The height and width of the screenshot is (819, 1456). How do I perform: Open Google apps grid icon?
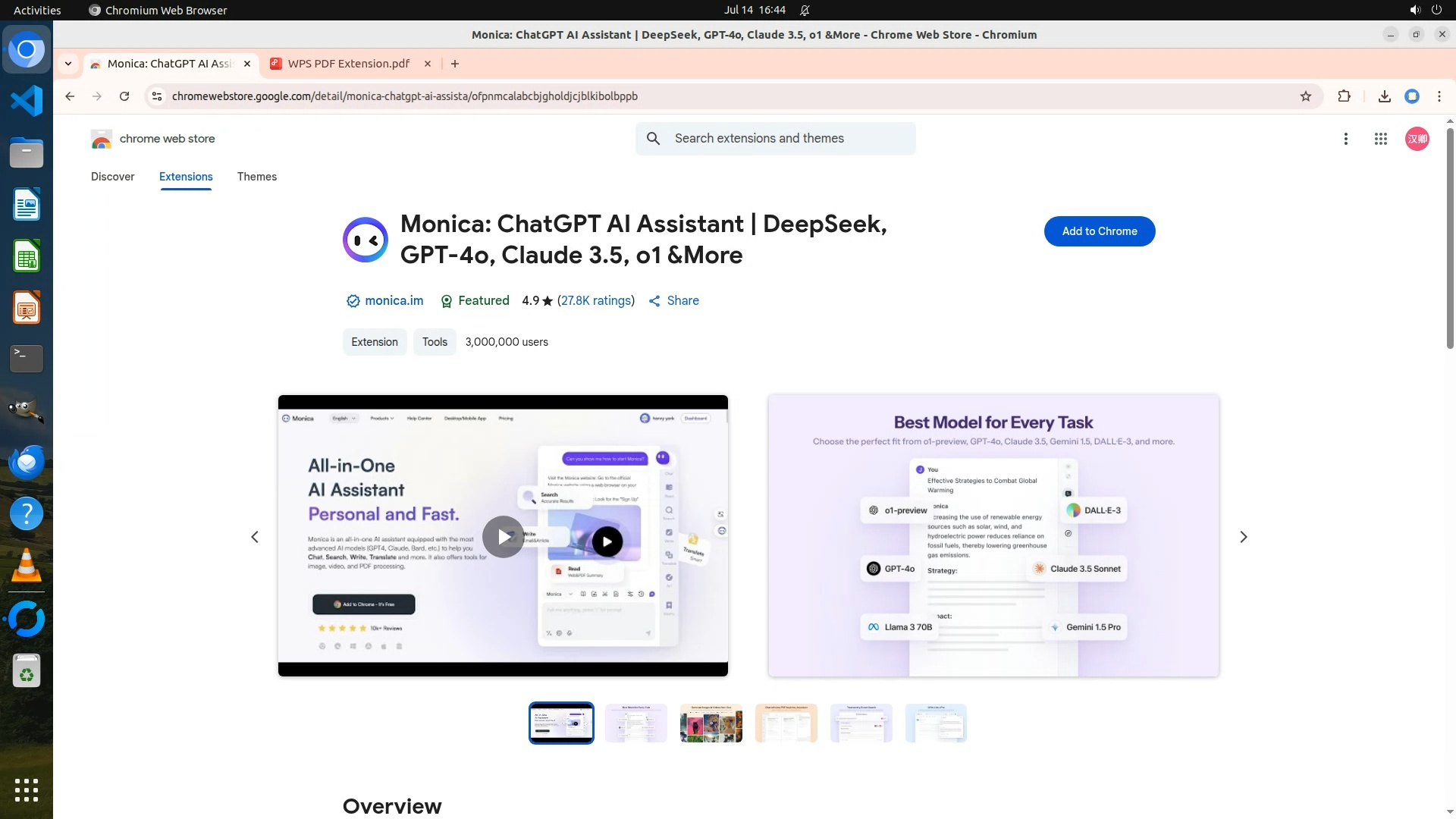tap(1380, 139)
